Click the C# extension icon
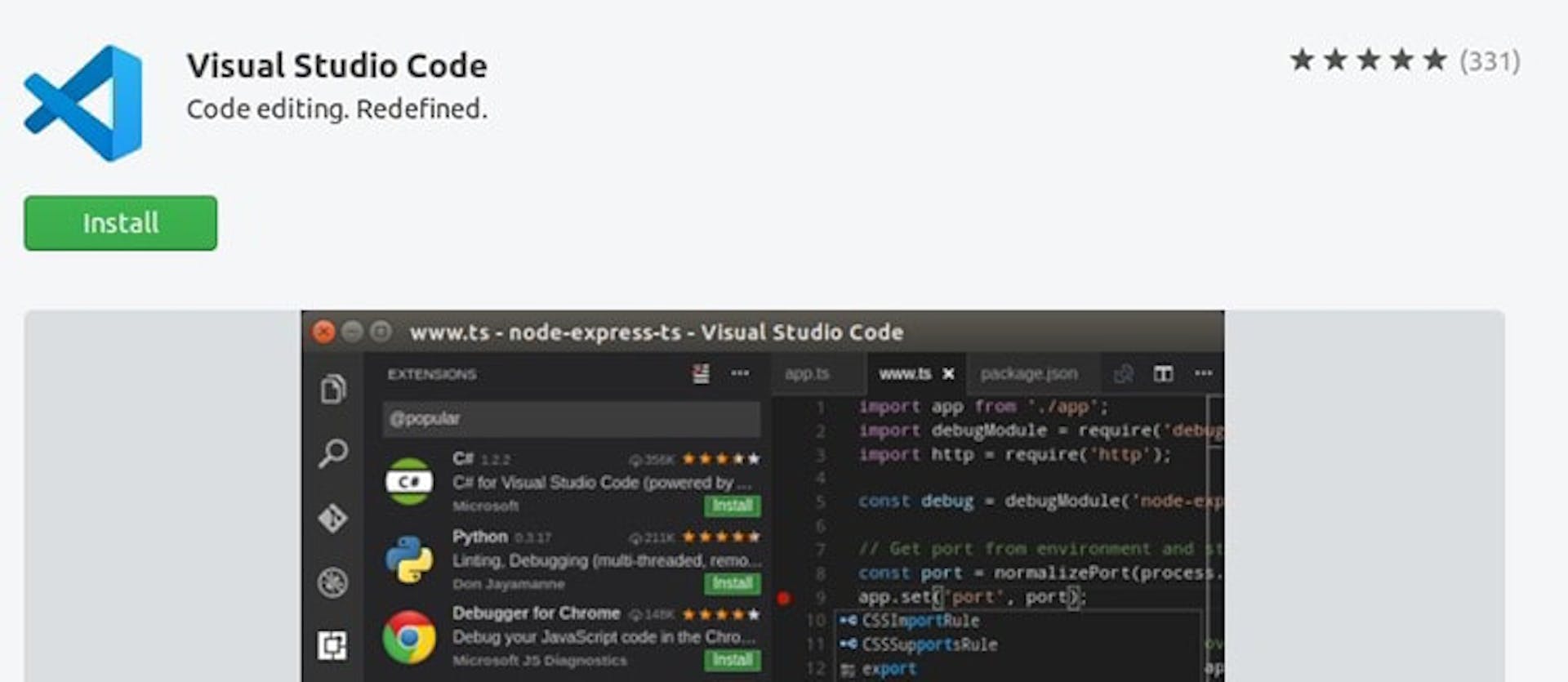The image size is (1568, 682). point(409,481)
